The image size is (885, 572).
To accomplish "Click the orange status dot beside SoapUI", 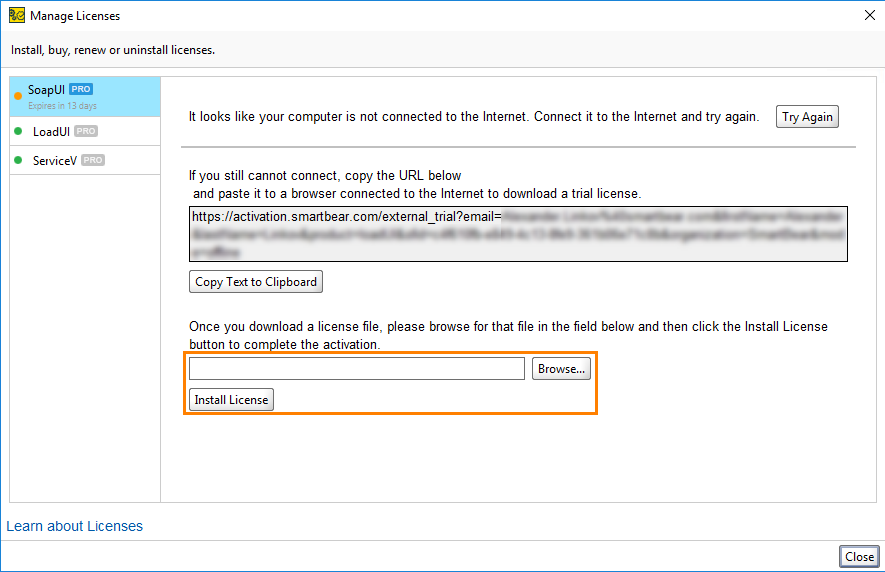I will pos(18,96).
